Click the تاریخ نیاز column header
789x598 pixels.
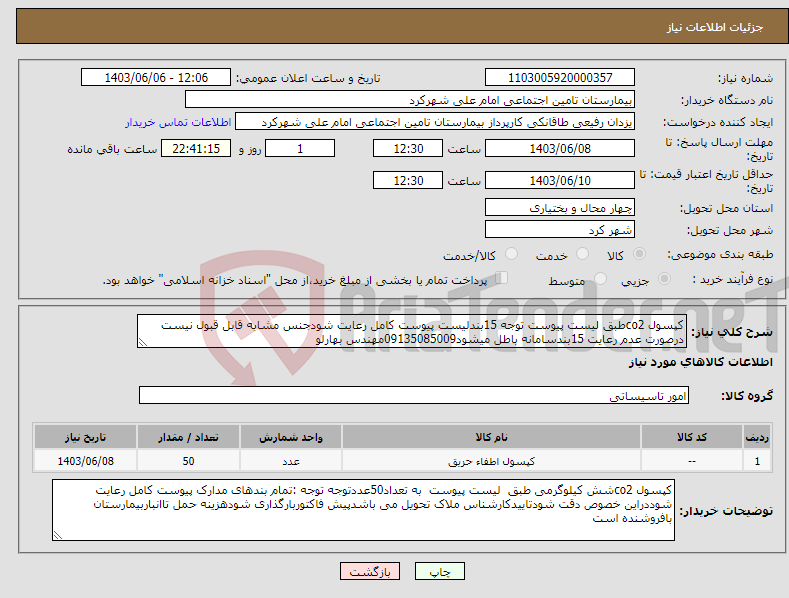(86, 437)
